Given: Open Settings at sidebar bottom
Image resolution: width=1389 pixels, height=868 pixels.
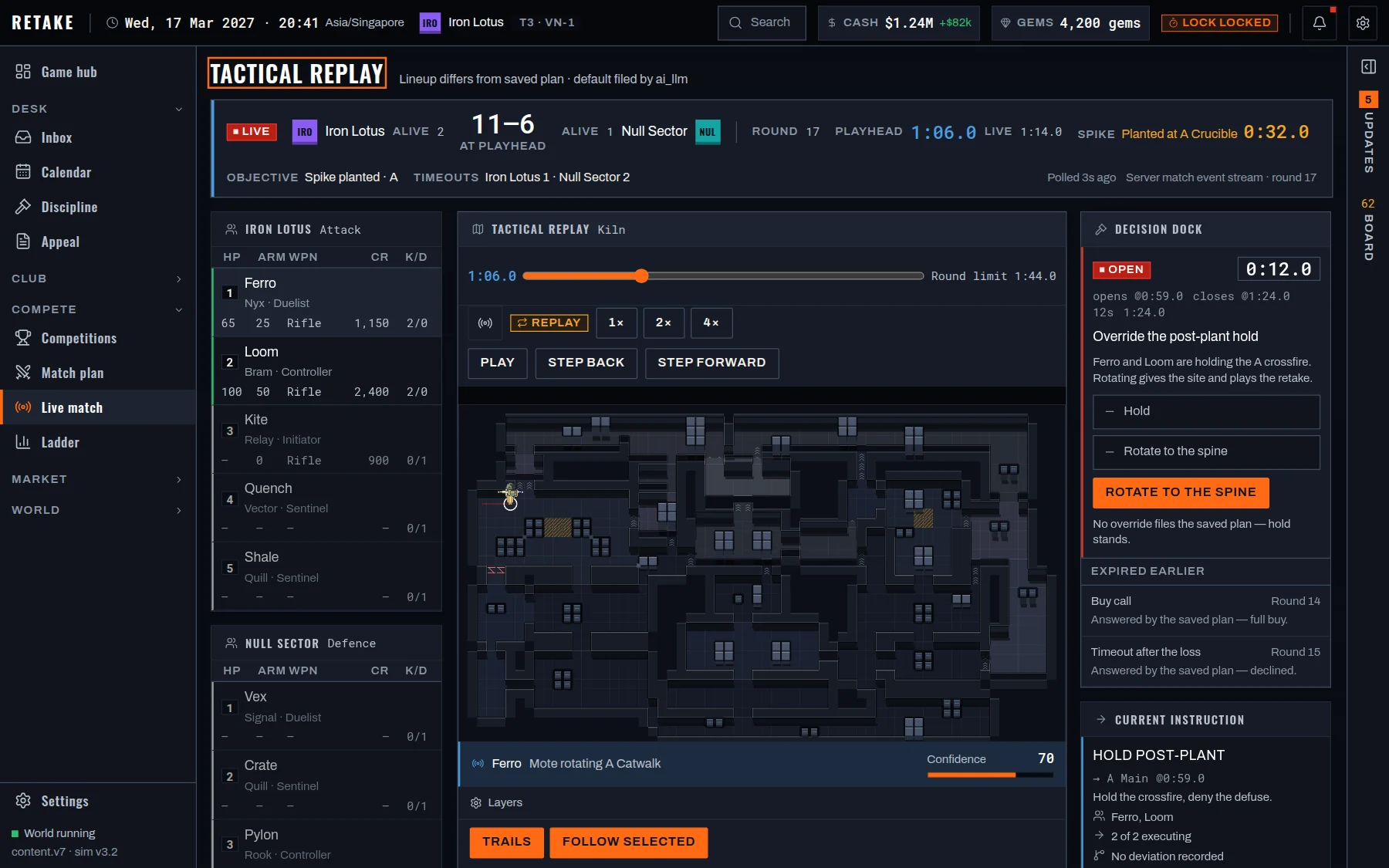Looking at the screenshot, I should [x=98, y=801].
